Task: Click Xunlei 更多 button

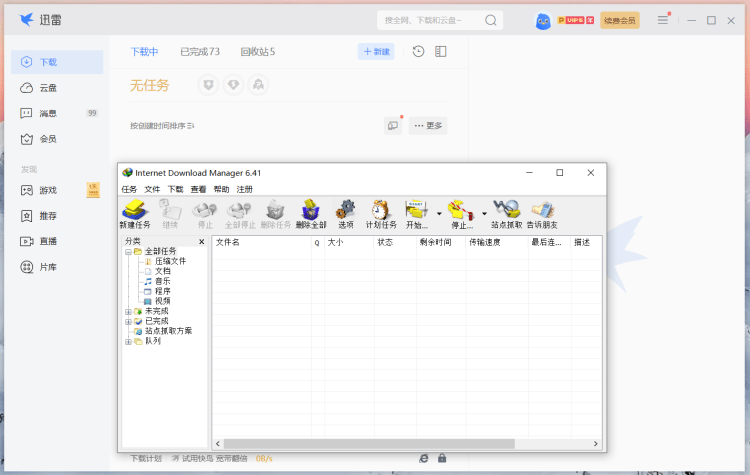Action: point(428,126)
